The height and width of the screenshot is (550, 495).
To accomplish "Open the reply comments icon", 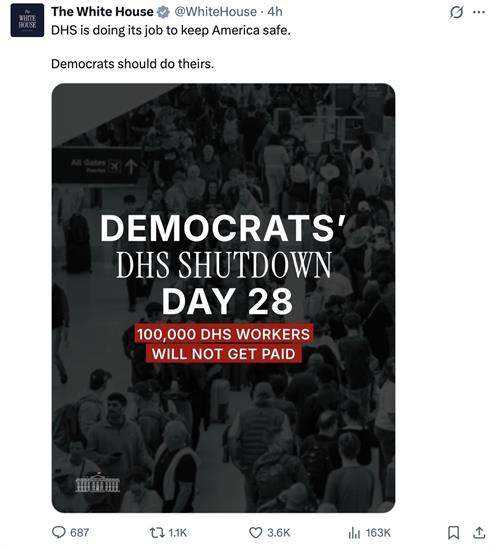I will [x=59, y=532].
